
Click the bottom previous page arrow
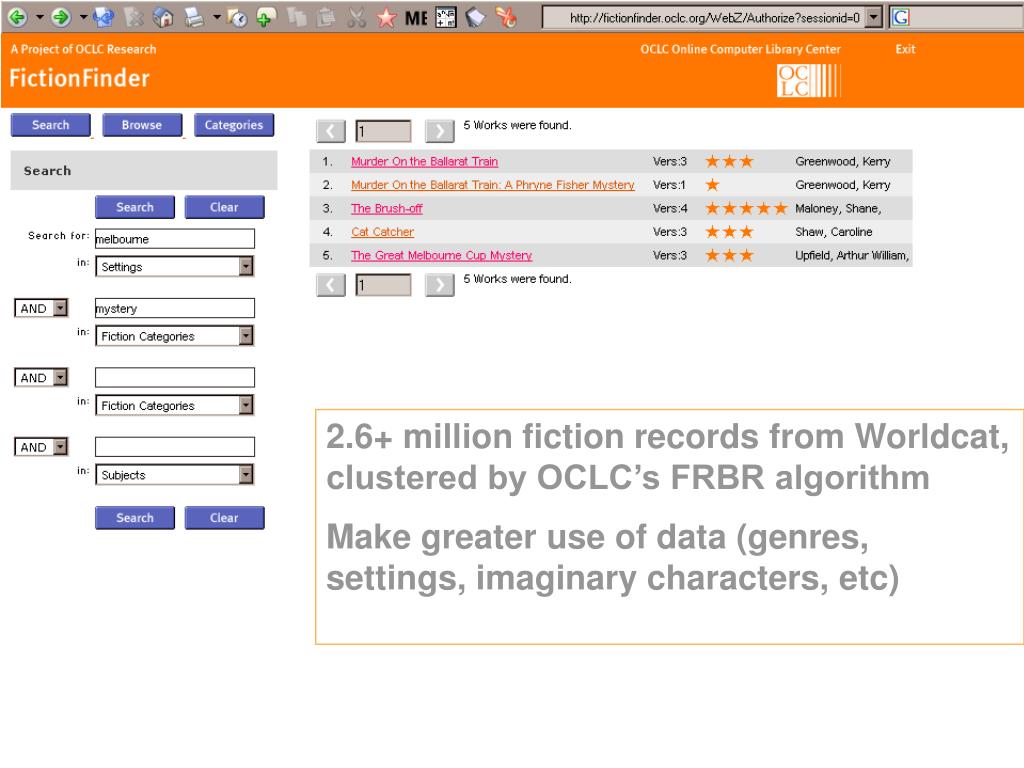pos(330,285)
